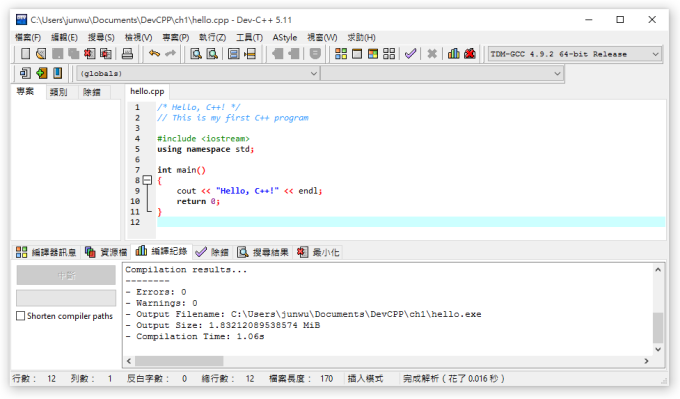
Task: Click the Save All toolbar icon
Action: [x=73, y=54]
